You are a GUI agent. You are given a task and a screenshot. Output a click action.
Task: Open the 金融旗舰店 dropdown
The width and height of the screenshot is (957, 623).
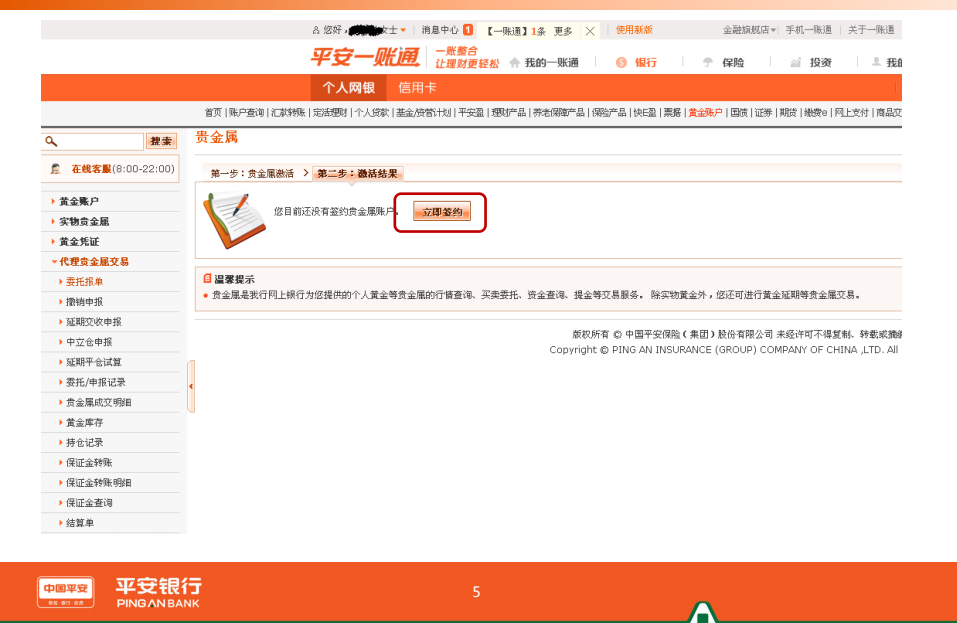click(749, 29)
